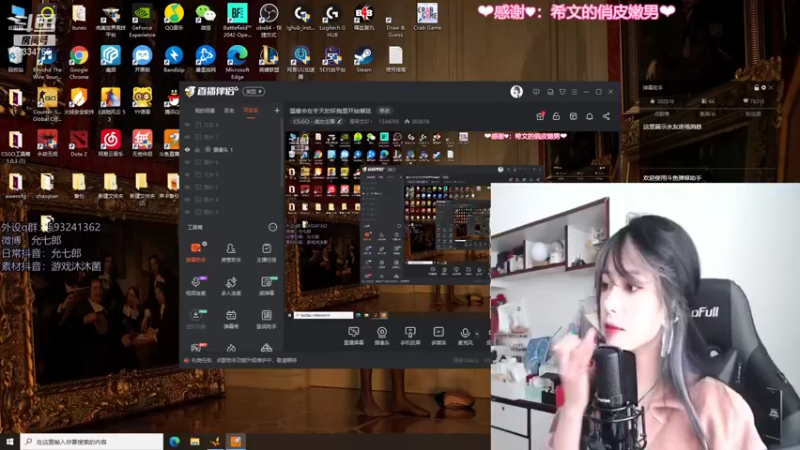Click the 修改 button beside the stream title

coord(384,110)
